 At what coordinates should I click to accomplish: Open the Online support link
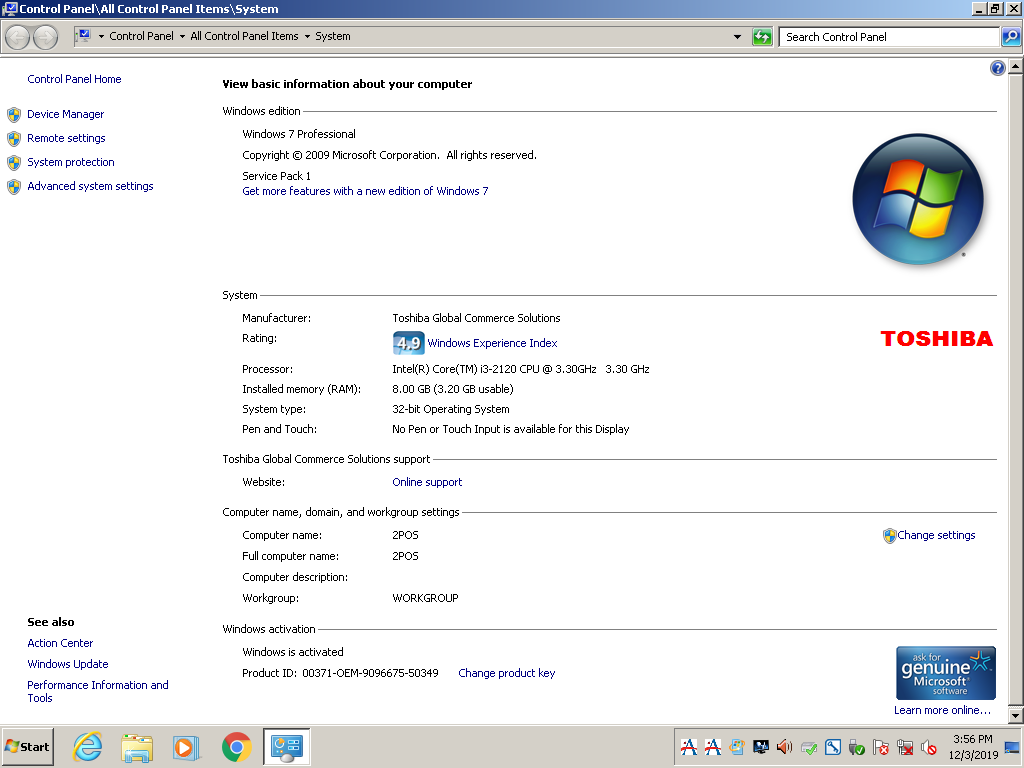(427, 482)
